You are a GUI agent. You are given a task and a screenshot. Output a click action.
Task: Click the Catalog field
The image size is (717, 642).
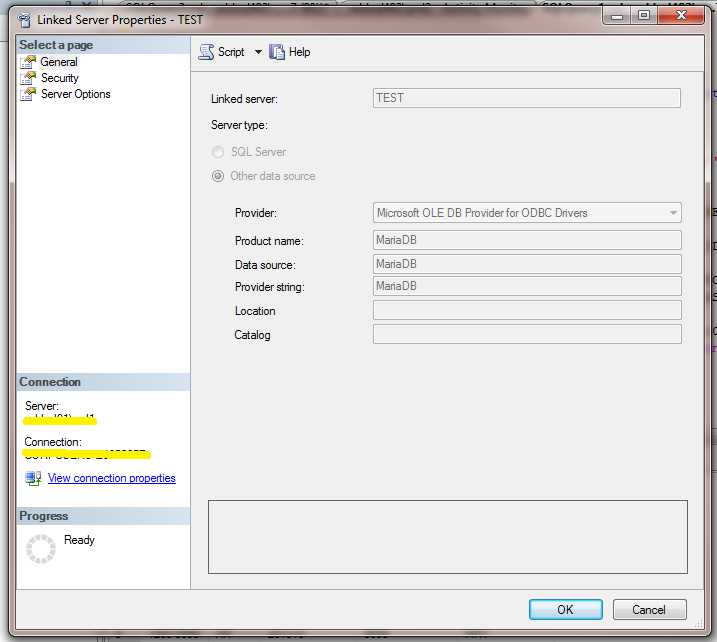point(527,334)
